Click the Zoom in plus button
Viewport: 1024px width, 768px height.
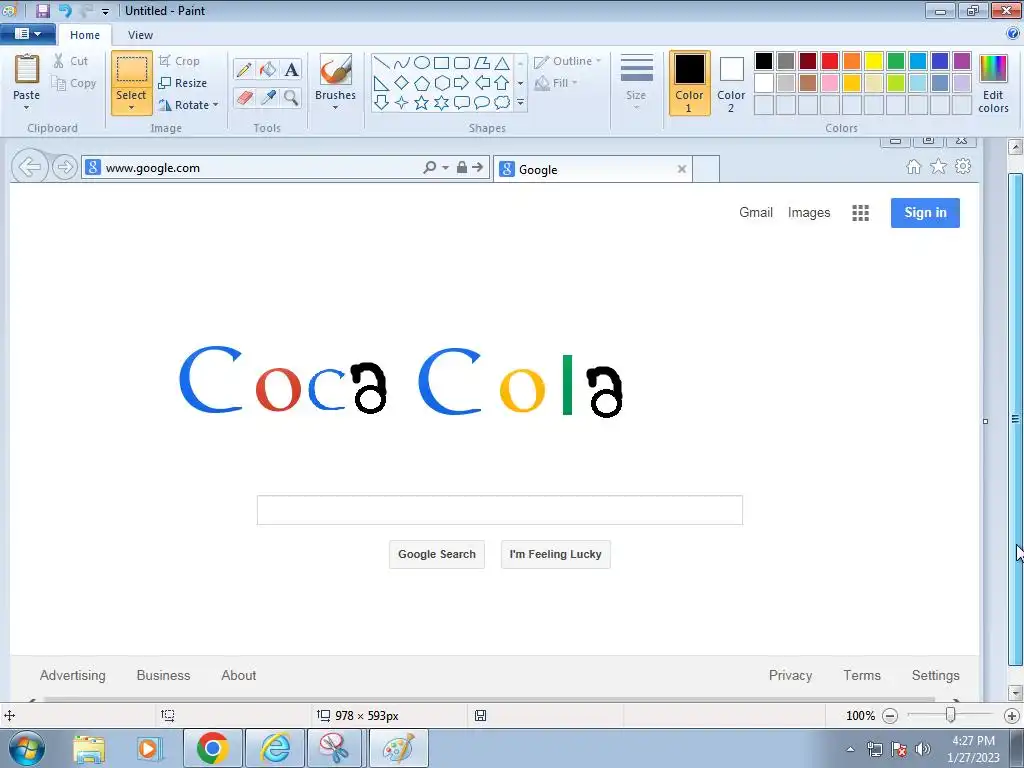pos(1012,716)
